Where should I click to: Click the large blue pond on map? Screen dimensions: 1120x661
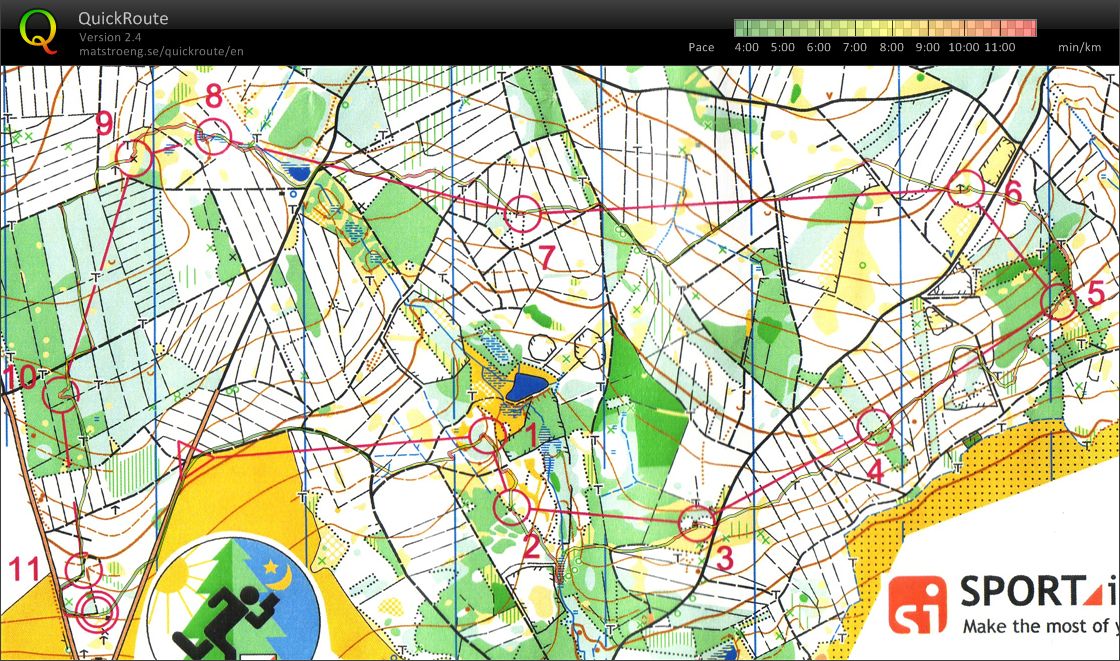[526, 386]
